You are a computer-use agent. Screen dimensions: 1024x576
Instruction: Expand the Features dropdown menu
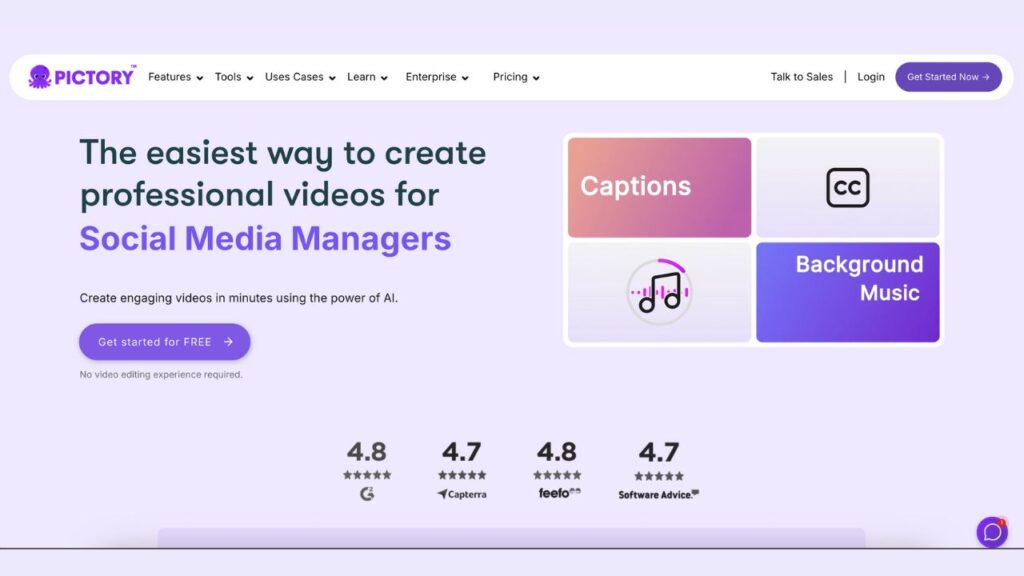pos(175,77)
